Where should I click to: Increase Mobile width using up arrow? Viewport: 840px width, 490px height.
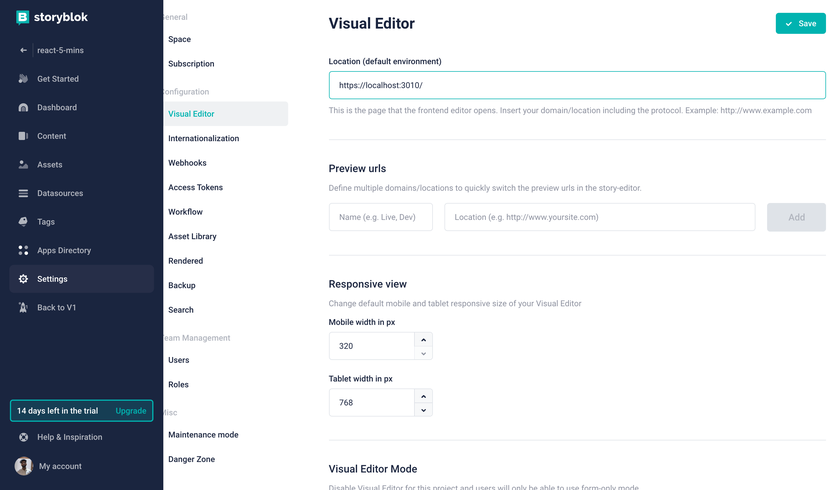(423, 340)
